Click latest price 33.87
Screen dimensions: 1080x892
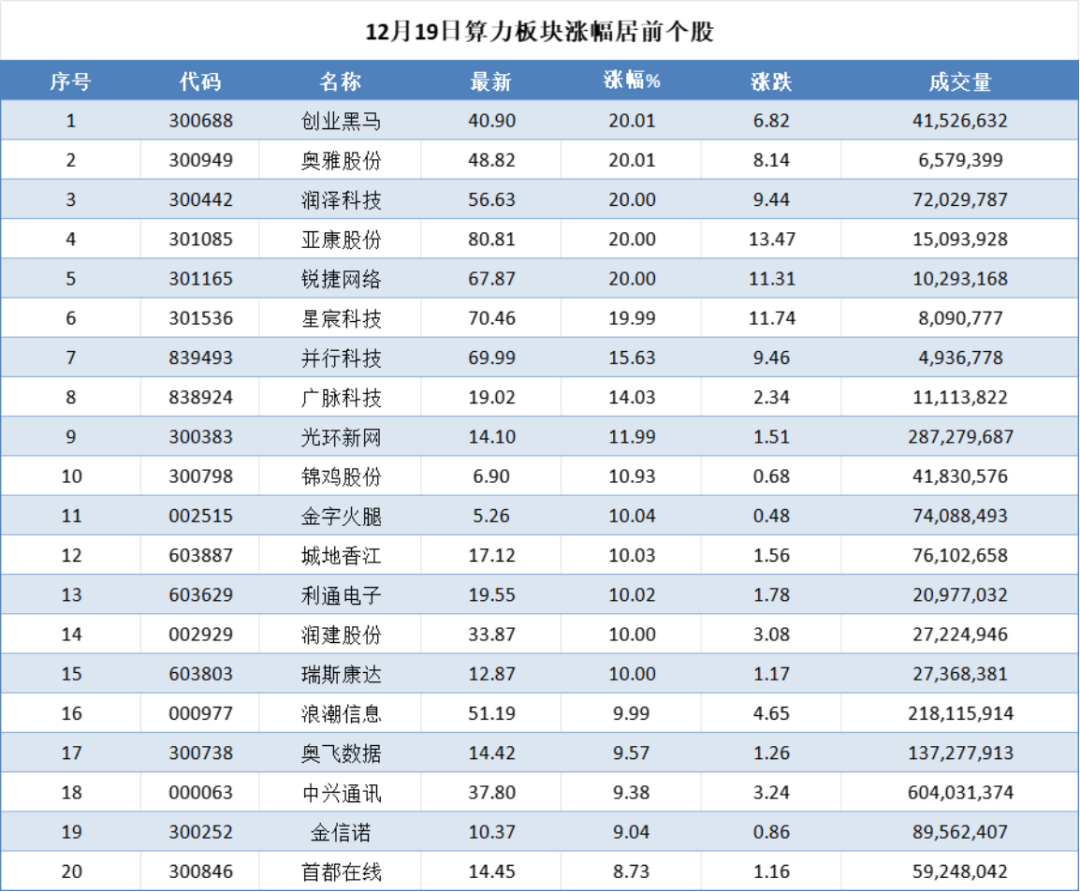(x=492, y=634)
